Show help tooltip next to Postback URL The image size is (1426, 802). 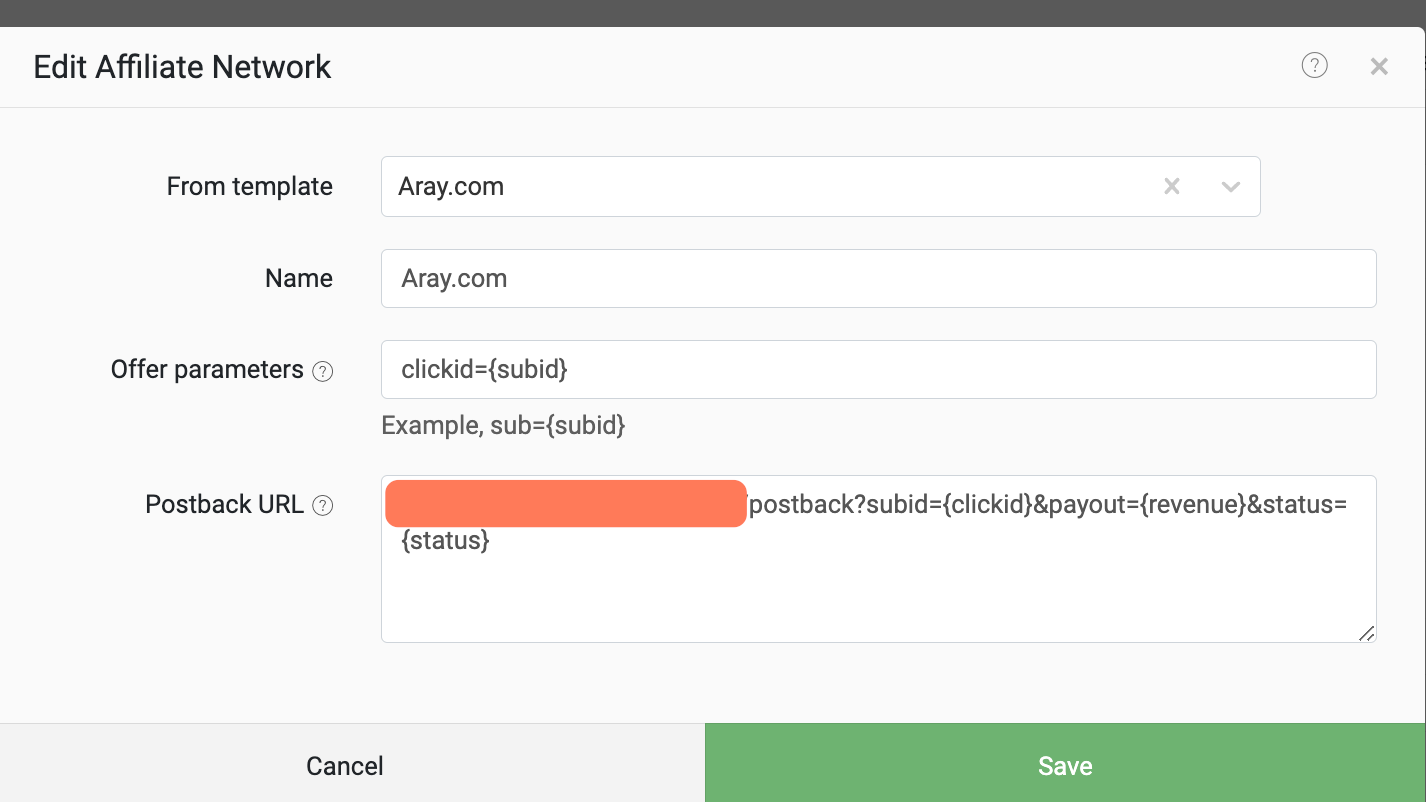coord(322,506)
